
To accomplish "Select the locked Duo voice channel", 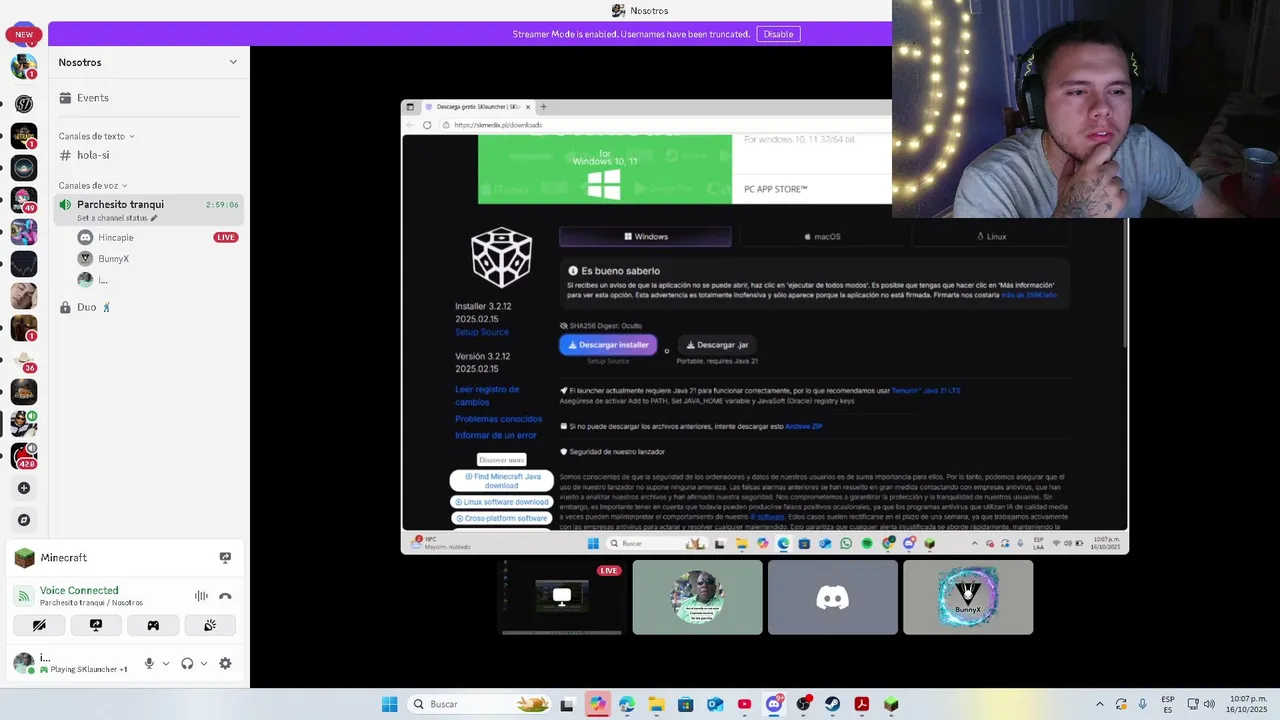I will [x=149, y=307].
